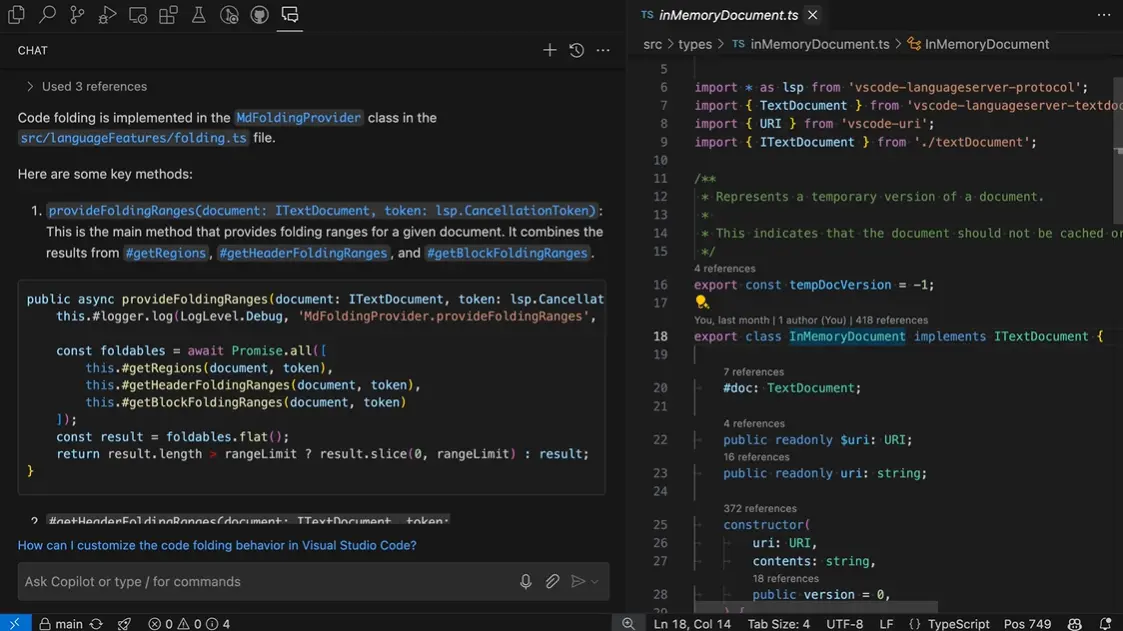Open problems via errors and warnings count

point(189,624)
